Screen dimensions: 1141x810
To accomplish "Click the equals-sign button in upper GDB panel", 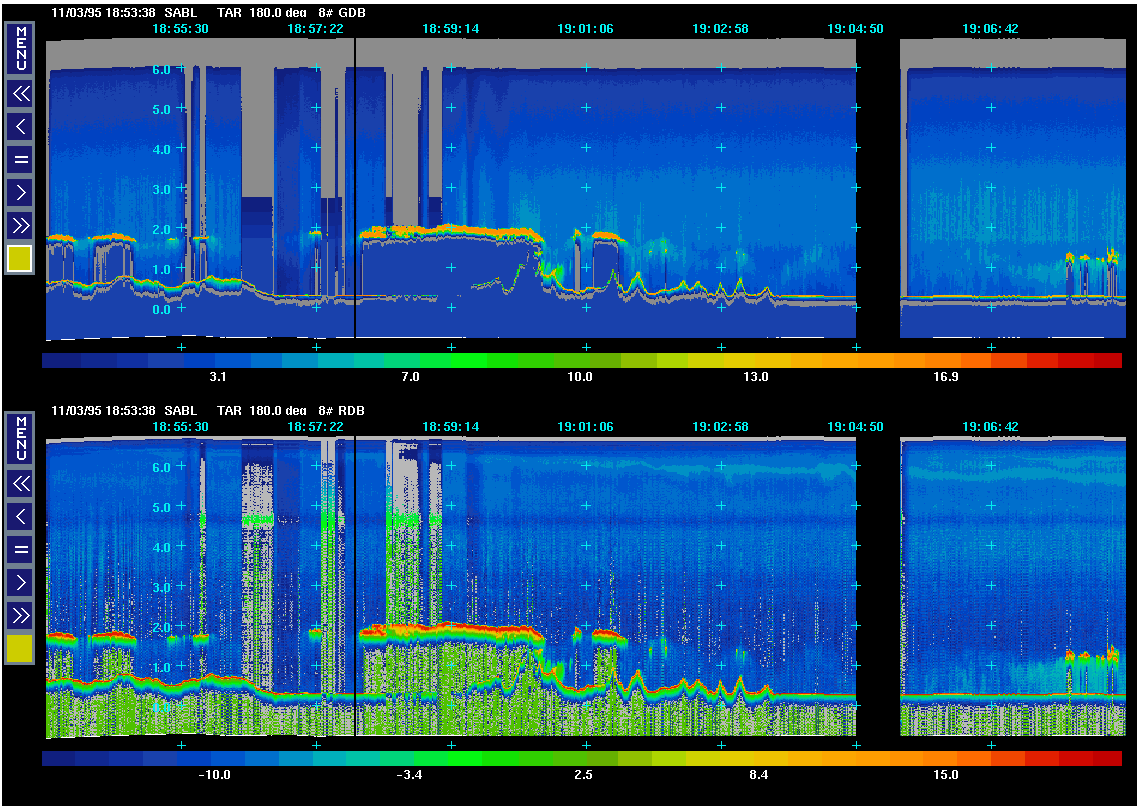I will 20,159.
